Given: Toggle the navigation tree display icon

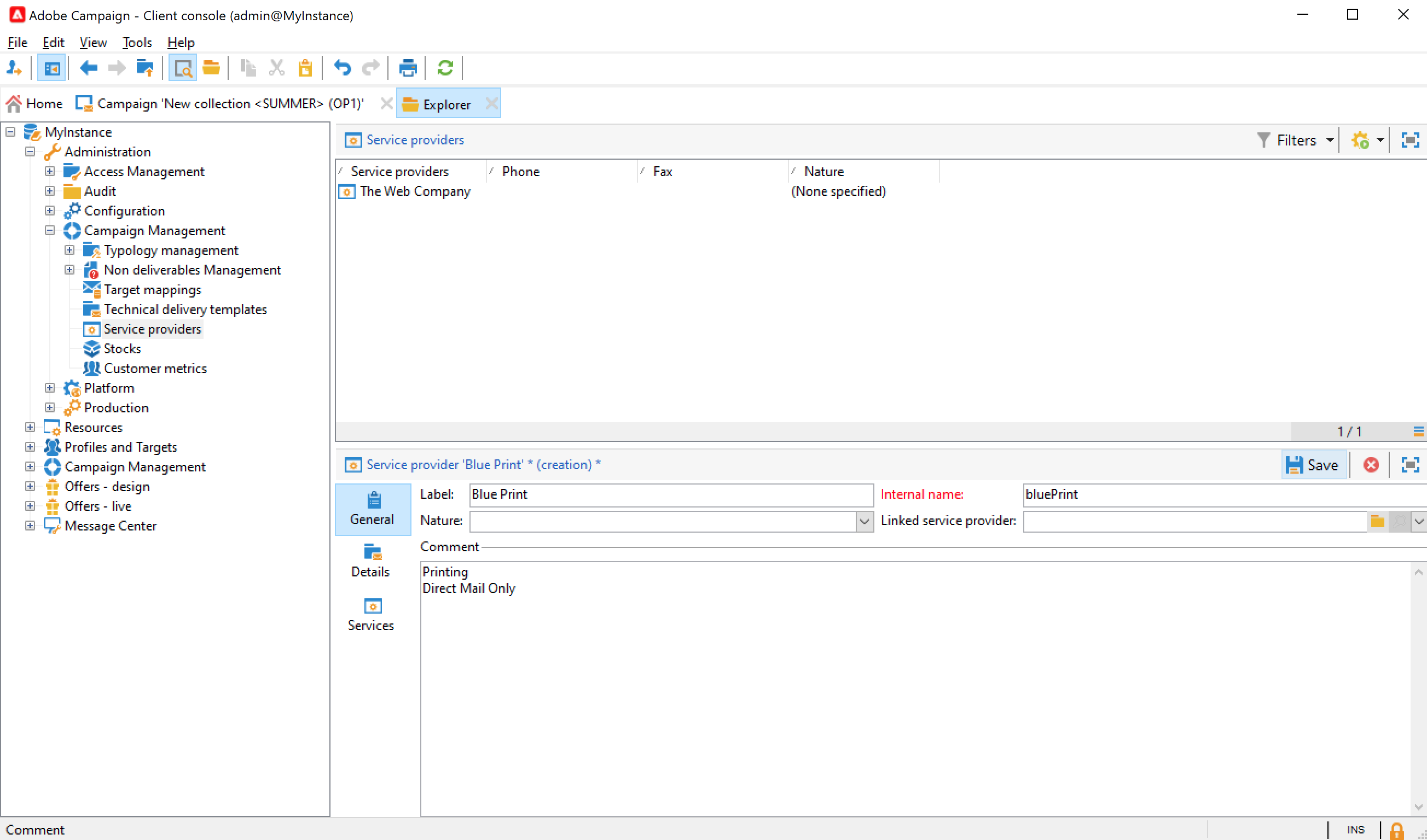Looking at the screenshot, I should coord(51,68).
